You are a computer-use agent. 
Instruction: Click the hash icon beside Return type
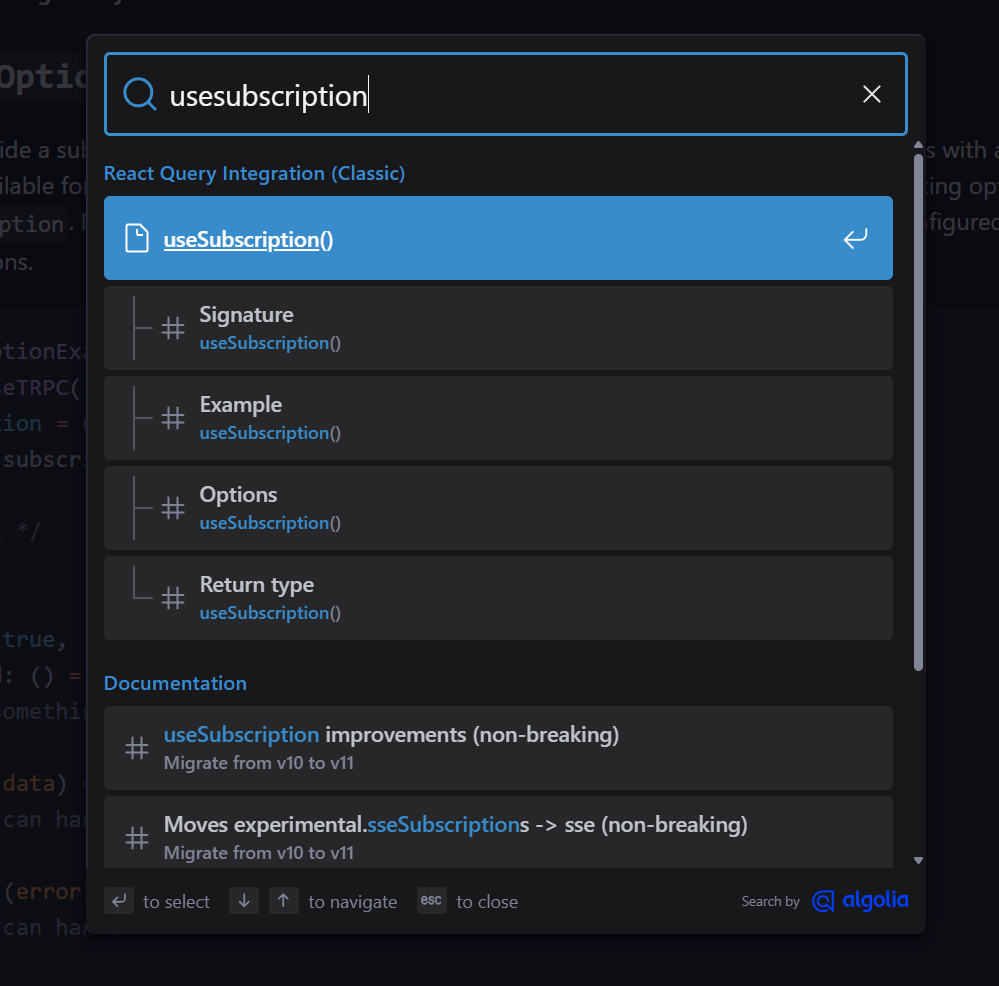pyautogui.click(x=173, y=598)
